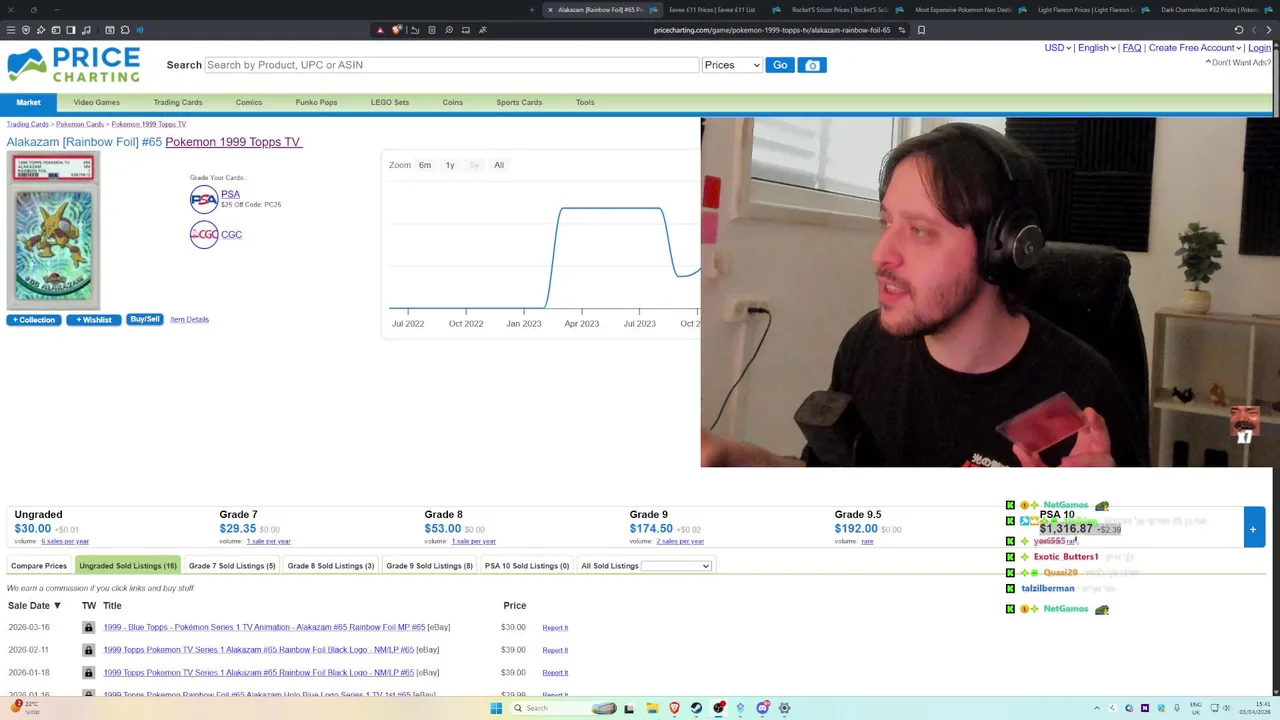Image resolution: width=1280 pixels, height=720 pixels.
Task: Click the browser forward arrow icon
Action: 1269,30
